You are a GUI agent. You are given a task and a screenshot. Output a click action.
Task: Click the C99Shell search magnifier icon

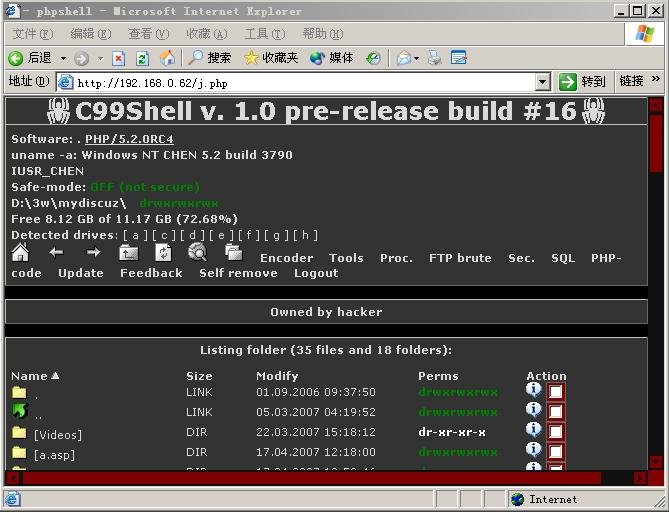tap(198, 252)
